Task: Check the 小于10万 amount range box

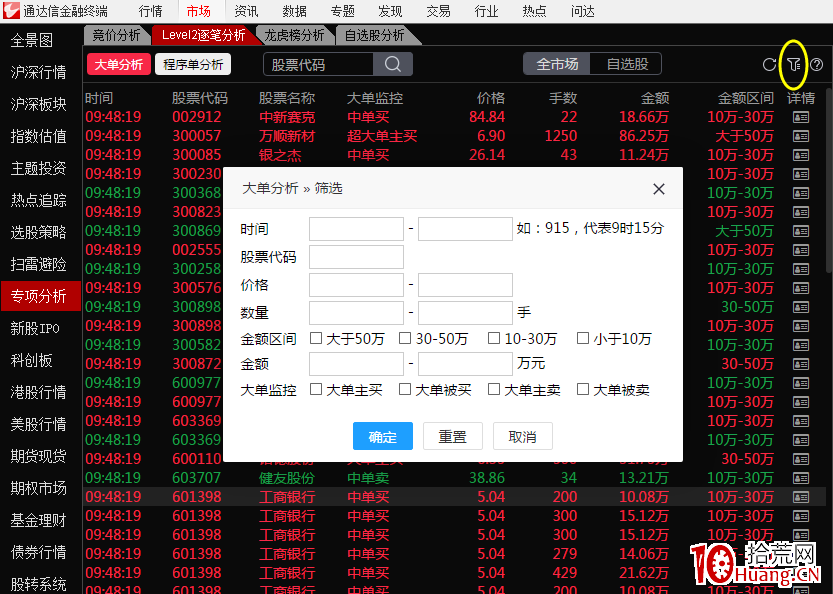Action: pyautogui.click(x=583, y=338)
